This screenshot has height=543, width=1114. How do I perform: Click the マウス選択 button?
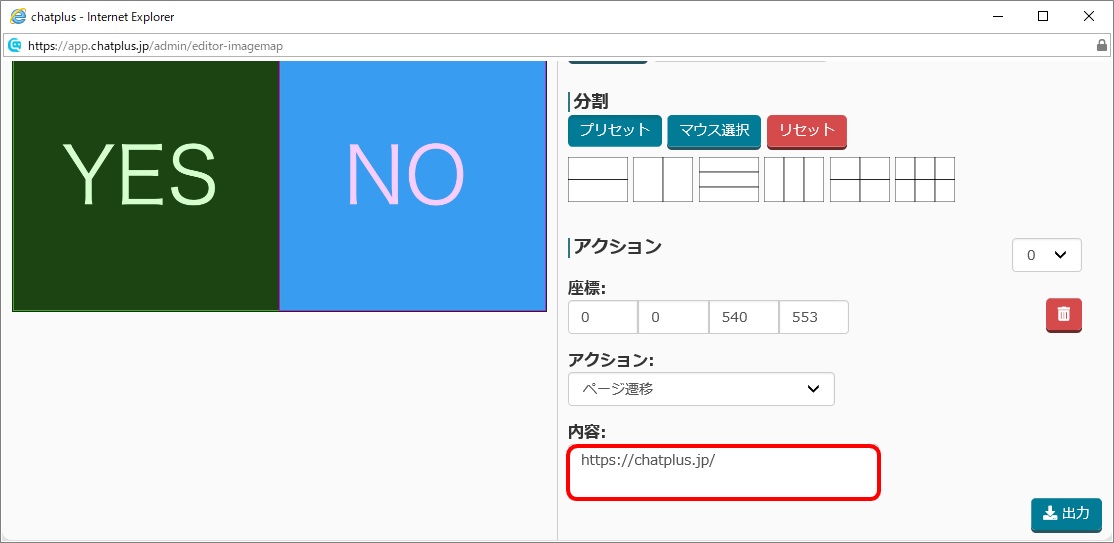714,131
